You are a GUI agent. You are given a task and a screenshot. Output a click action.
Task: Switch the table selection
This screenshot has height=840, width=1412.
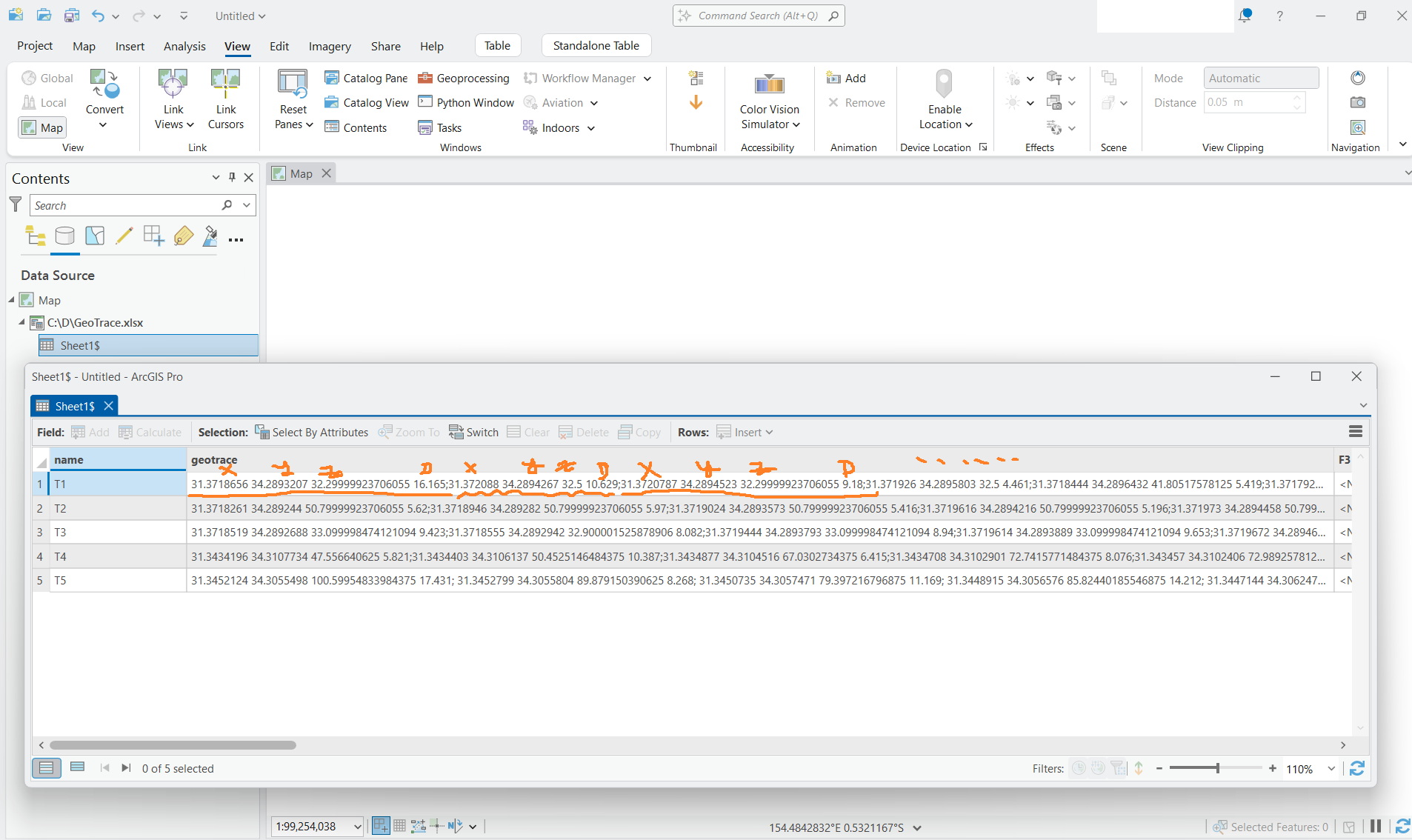(x=473, y=432)
